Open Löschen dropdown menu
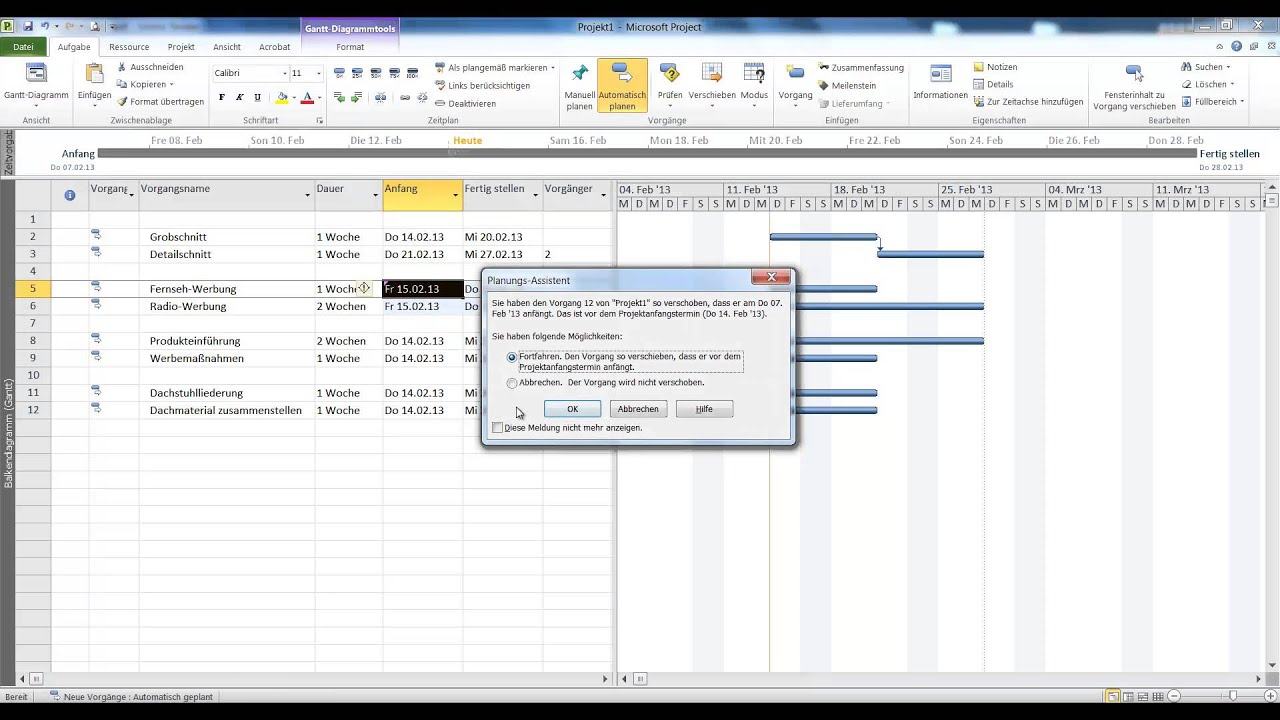 tap(1207, 84)
